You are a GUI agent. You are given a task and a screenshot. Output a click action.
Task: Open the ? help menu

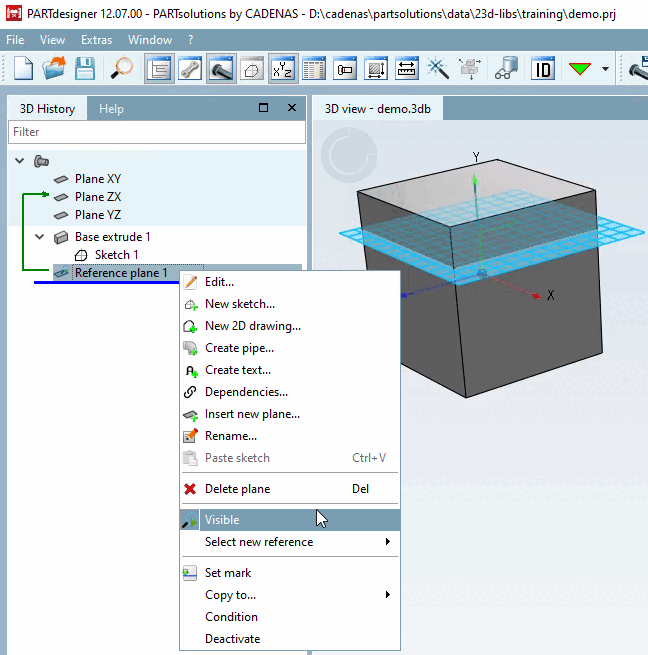click(191, 40)
